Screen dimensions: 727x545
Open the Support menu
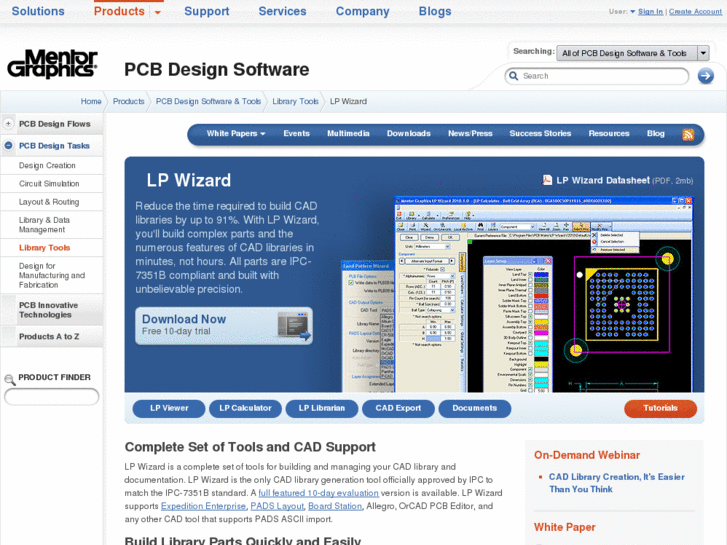[207, 11]
